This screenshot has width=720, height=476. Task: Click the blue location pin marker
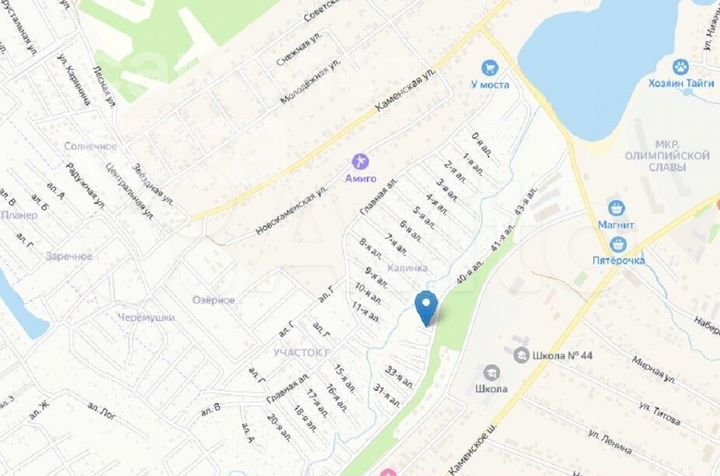click(426, 308)
